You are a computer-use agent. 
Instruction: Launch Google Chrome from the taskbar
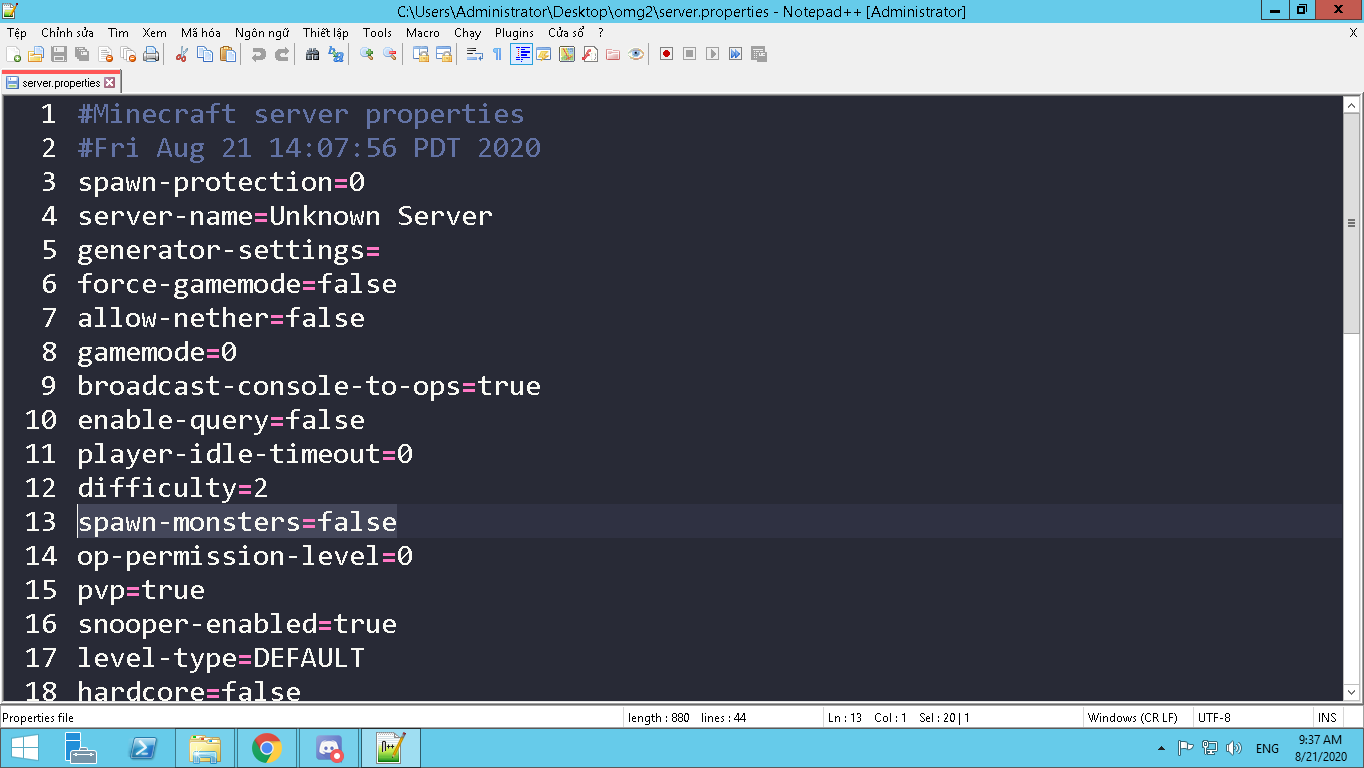tap(267, 748)
